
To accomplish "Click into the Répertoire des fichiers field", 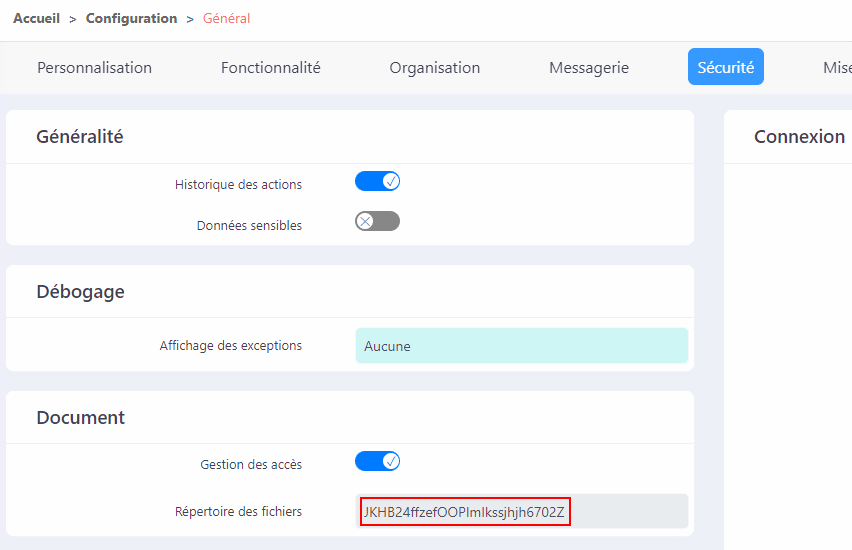I will pyautogui.click(x=522, y=511).
